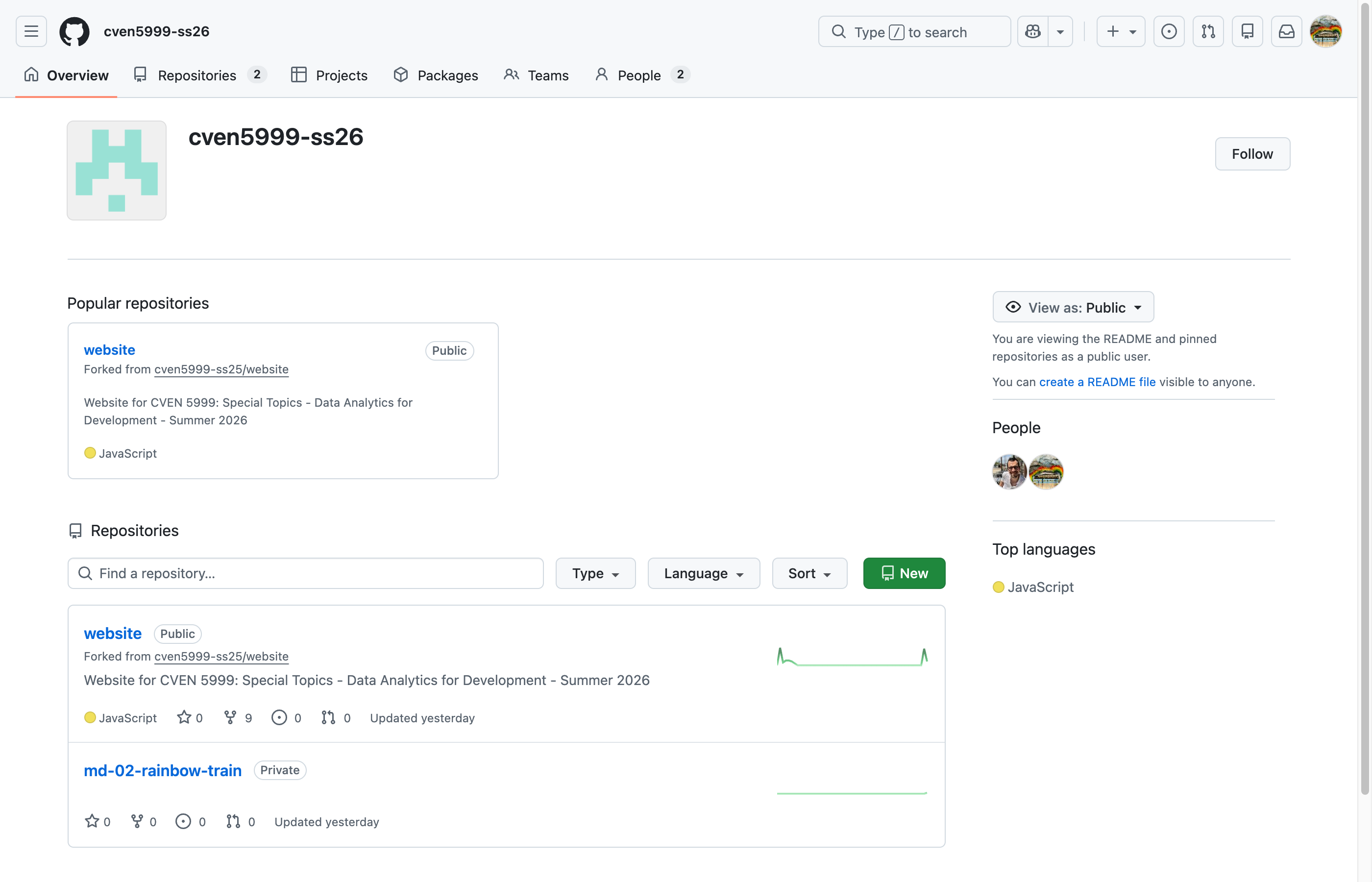Expand the Sort dropdown
1372x882 pixels.
click(x=809, y=573)
